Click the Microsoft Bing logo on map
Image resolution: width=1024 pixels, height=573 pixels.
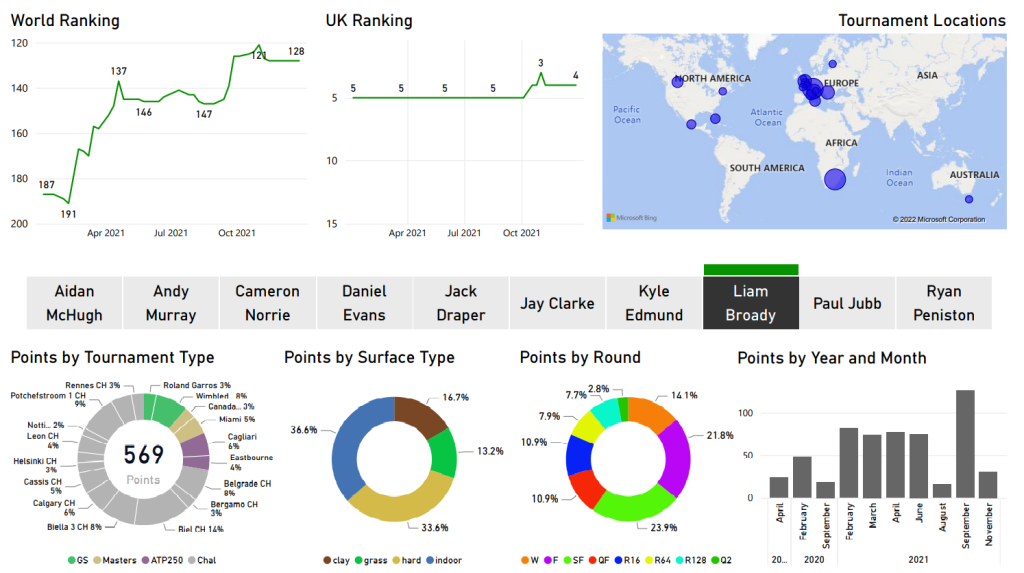pyautogui.click(x=629, y=217)
